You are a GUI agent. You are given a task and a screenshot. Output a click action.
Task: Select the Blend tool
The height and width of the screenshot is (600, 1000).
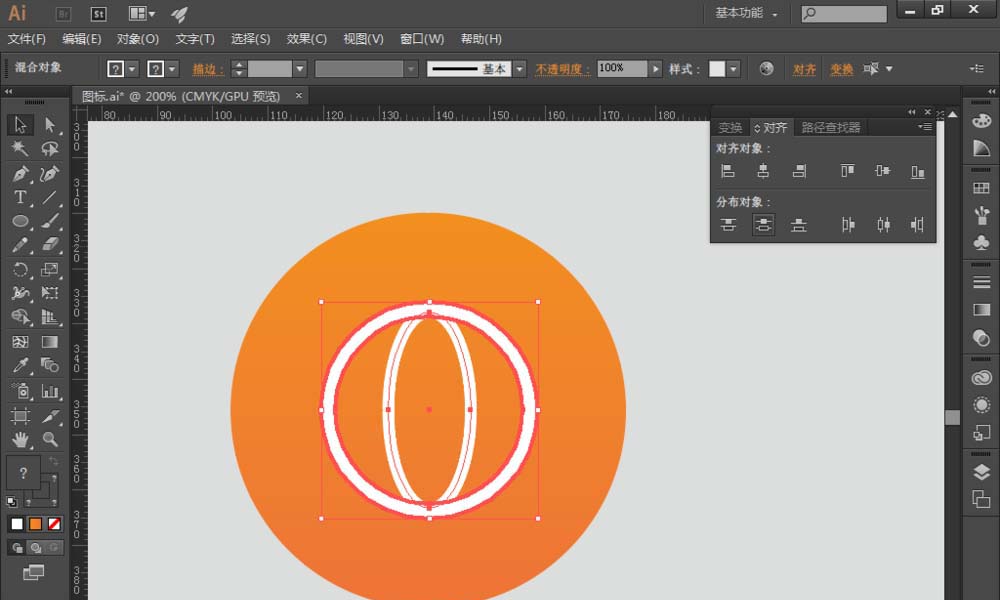pos(50,366)
